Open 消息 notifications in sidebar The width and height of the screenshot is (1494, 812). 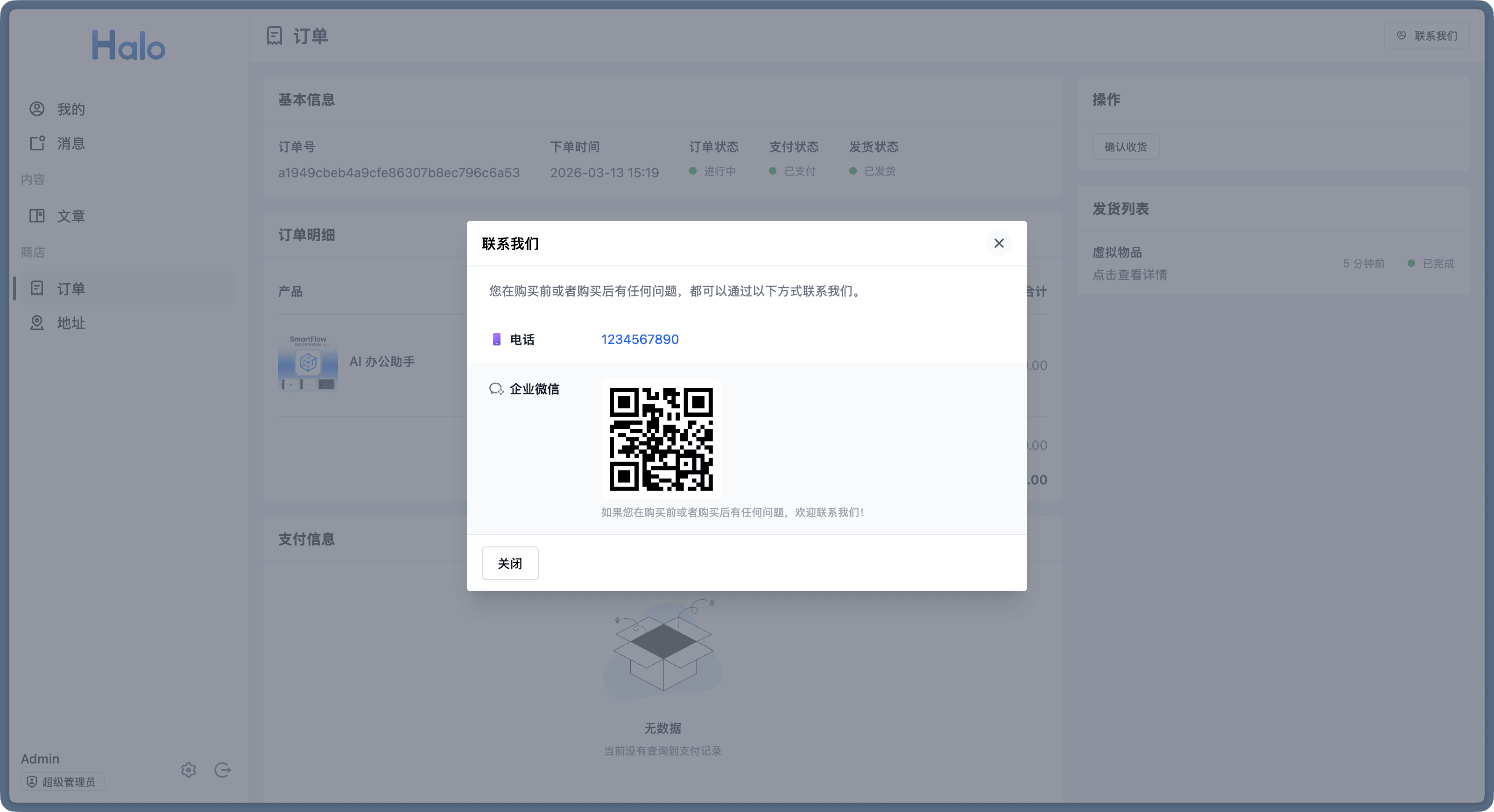(x=71, y=143)
